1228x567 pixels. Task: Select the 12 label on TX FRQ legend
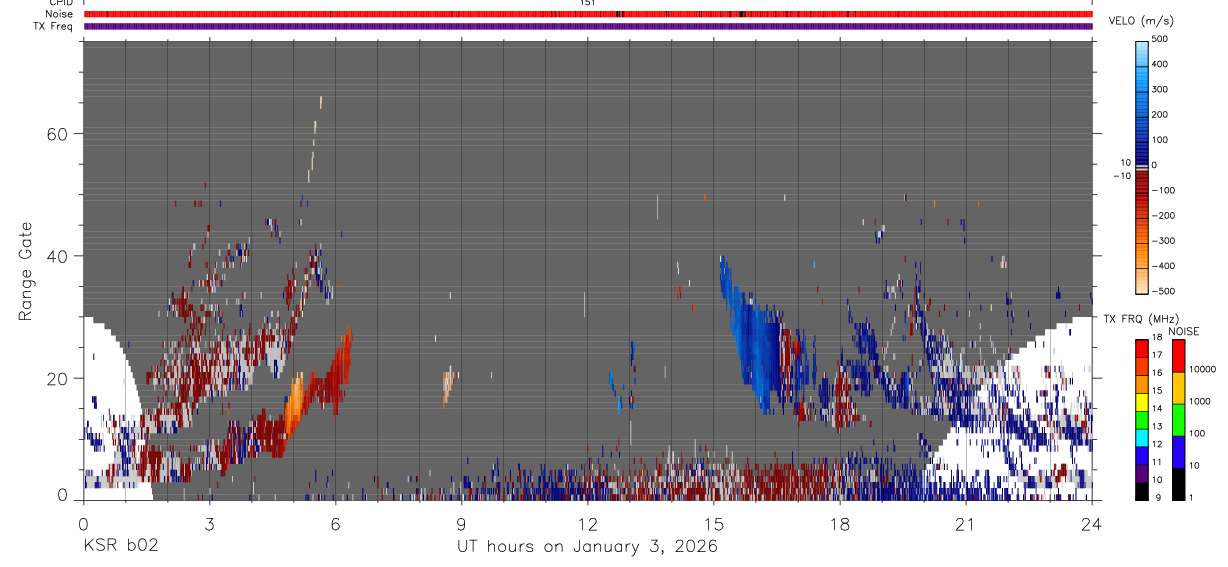tap(1157, 444)
